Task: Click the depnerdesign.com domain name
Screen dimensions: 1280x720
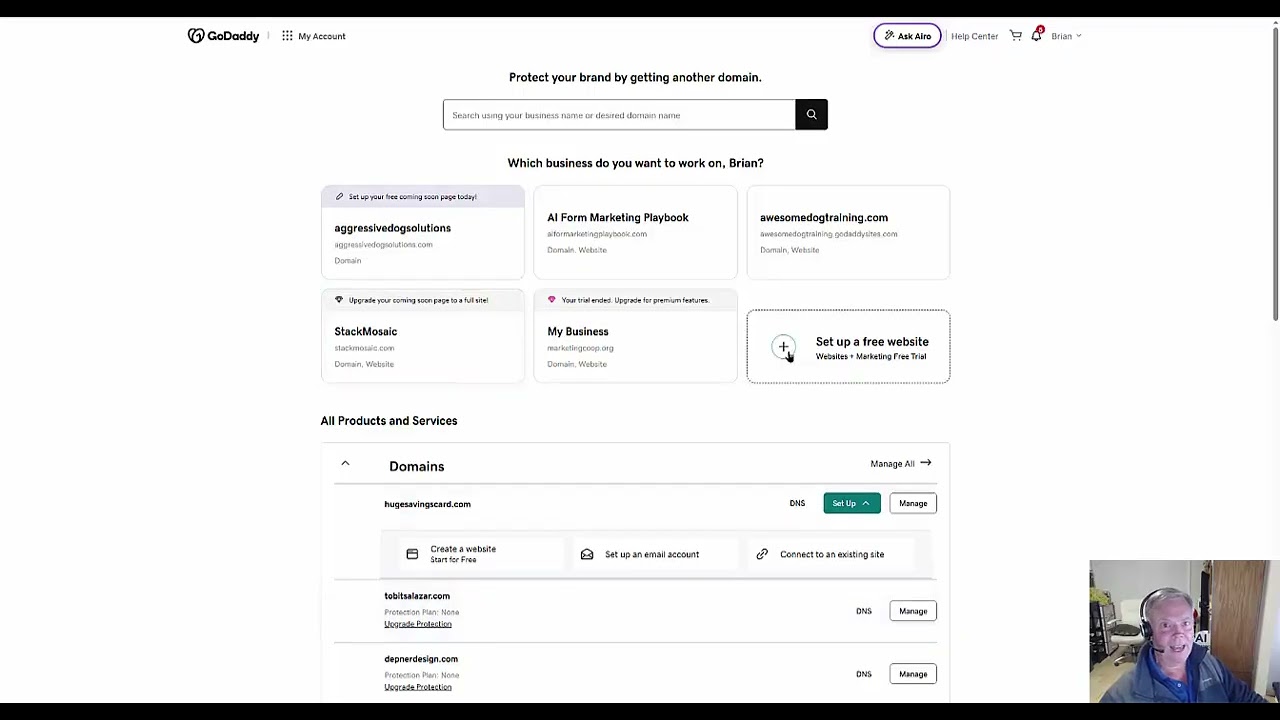Action: tap(421, 659)
